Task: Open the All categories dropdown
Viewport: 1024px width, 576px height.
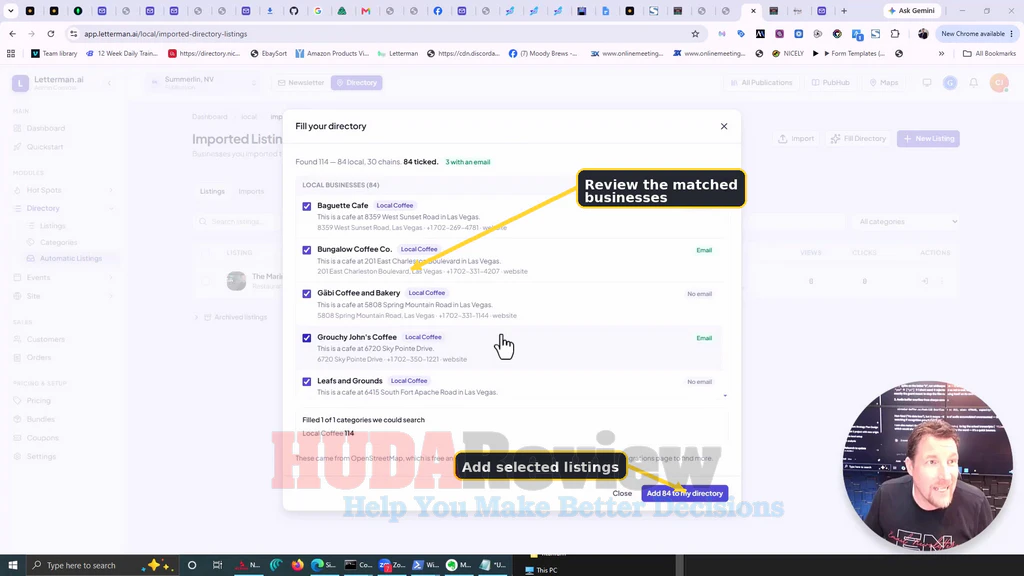Action: 908,221
